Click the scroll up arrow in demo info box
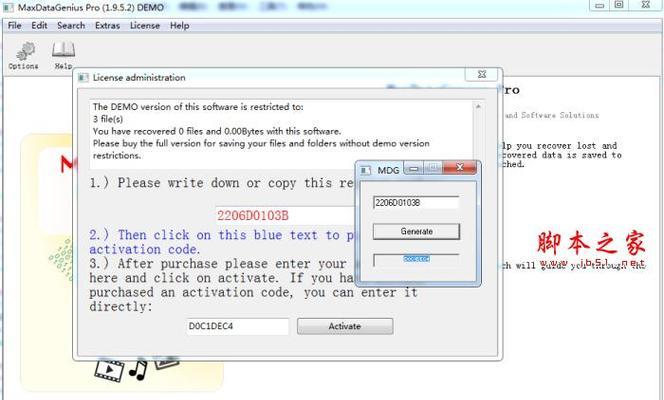The height and width of the screenshot is (400, 664). (478, 107)
